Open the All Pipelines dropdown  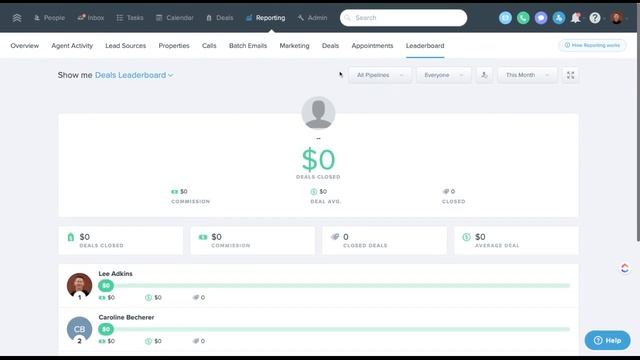(x=380, y=75)
